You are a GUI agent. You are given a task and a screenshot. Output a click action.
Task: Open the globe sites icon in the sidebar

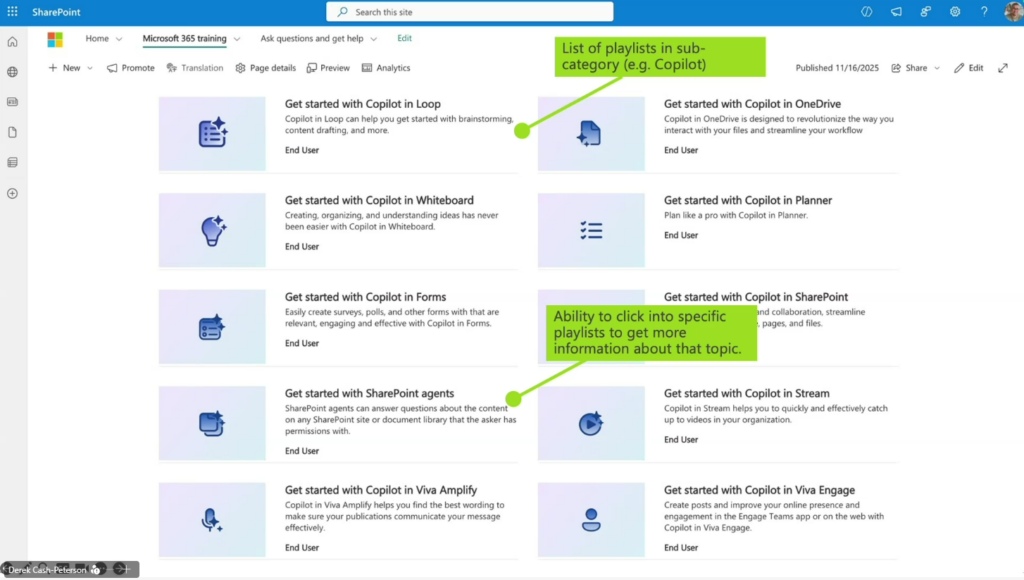click(12, 72)
